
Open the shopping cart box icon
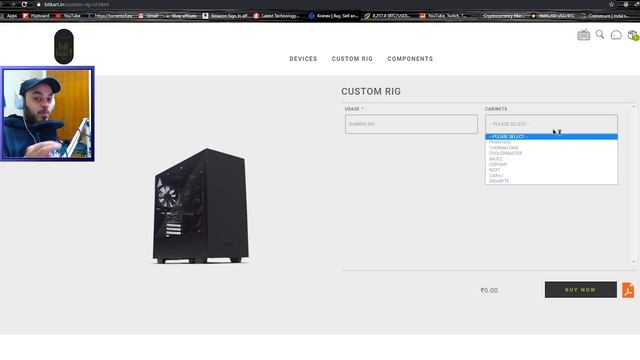(x=633, y=35)
